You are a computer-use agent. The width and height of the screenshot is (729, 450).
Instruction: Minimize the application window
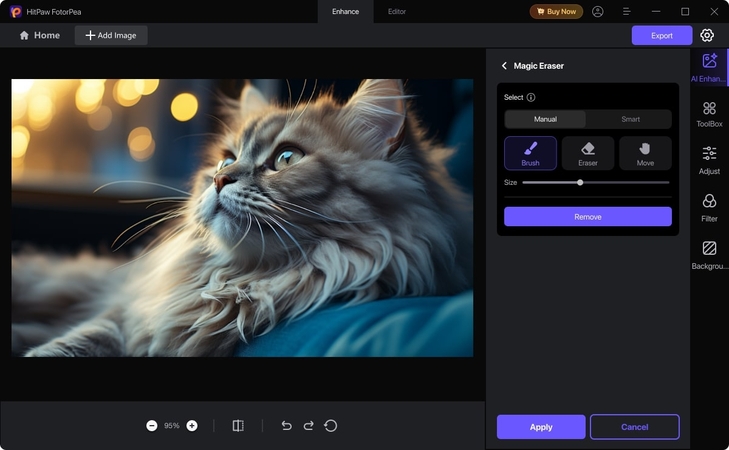[x=656, y=12]
